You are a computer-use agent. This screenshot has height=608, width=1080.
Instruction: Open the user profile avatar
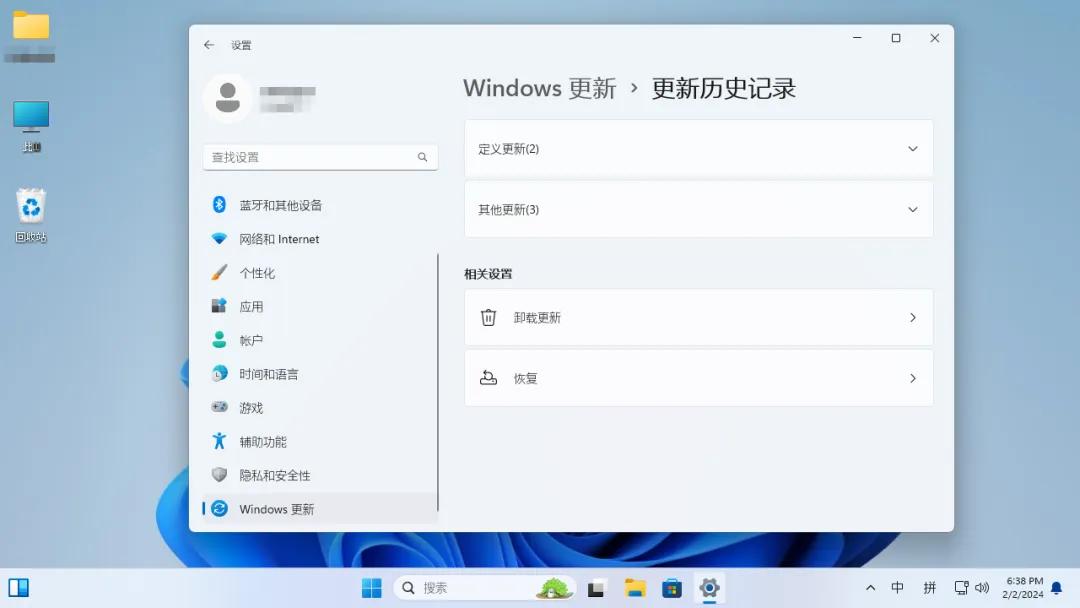click(227, 97)
